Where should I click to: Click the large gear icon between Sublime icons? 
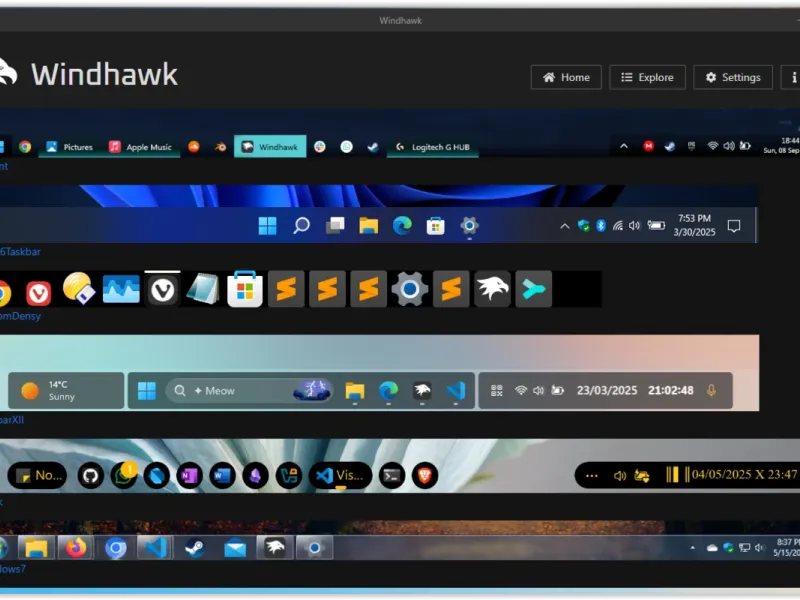click(410, 289)
